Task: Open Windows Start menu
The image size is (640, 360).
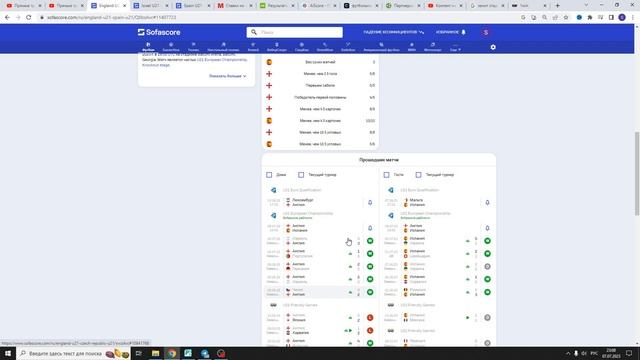Action: (8, 353)
